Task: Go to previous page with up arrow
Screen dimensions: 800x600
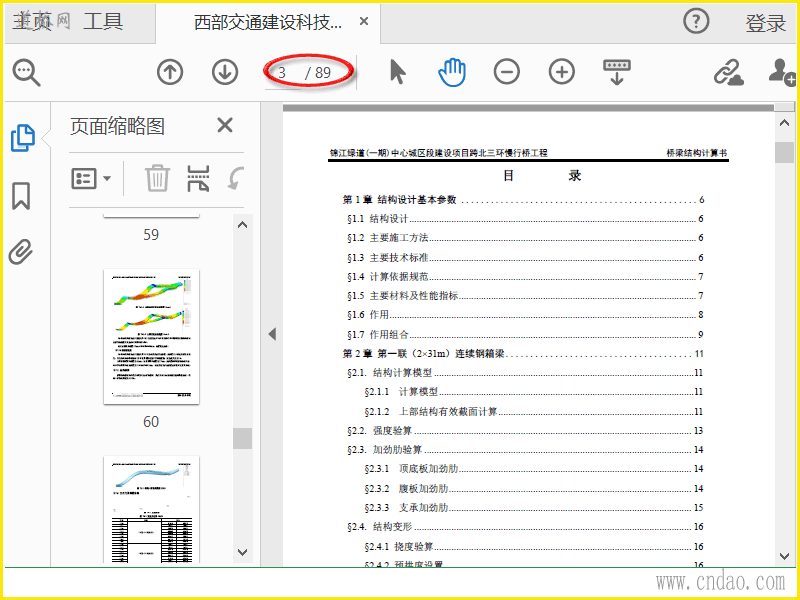Action: 170,72
